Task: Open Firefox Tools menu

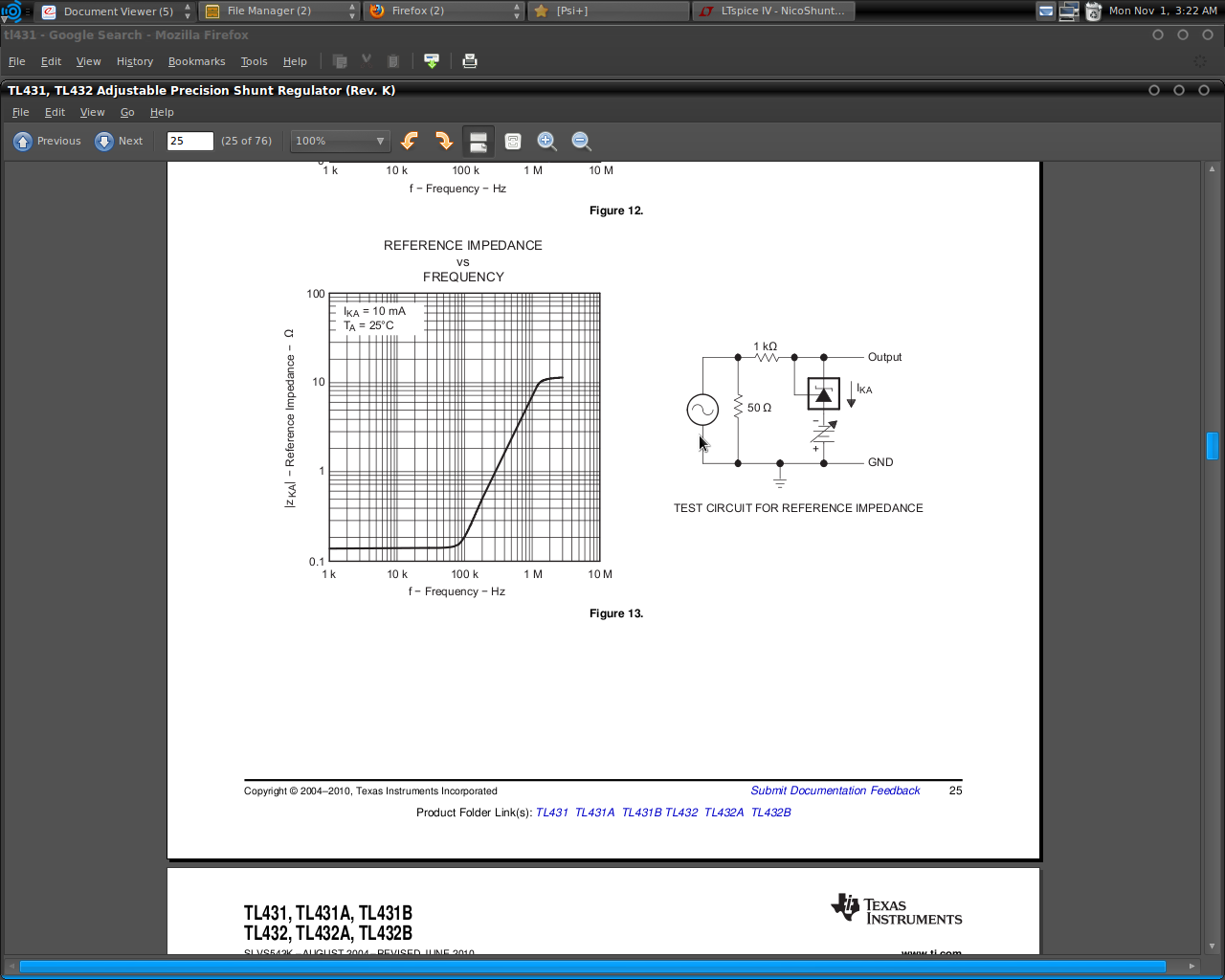Action: (x=254, y=61)
